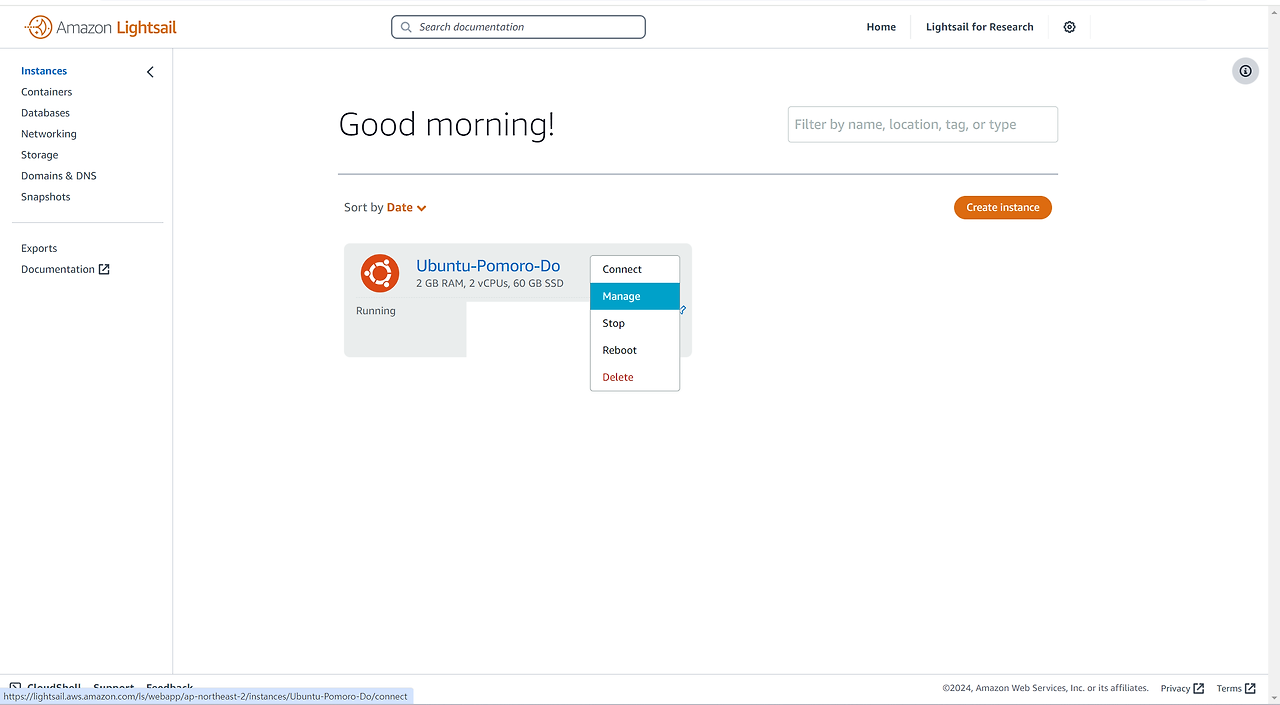
Task: Open the Privacy external link icon
Action: point(1199,688)
